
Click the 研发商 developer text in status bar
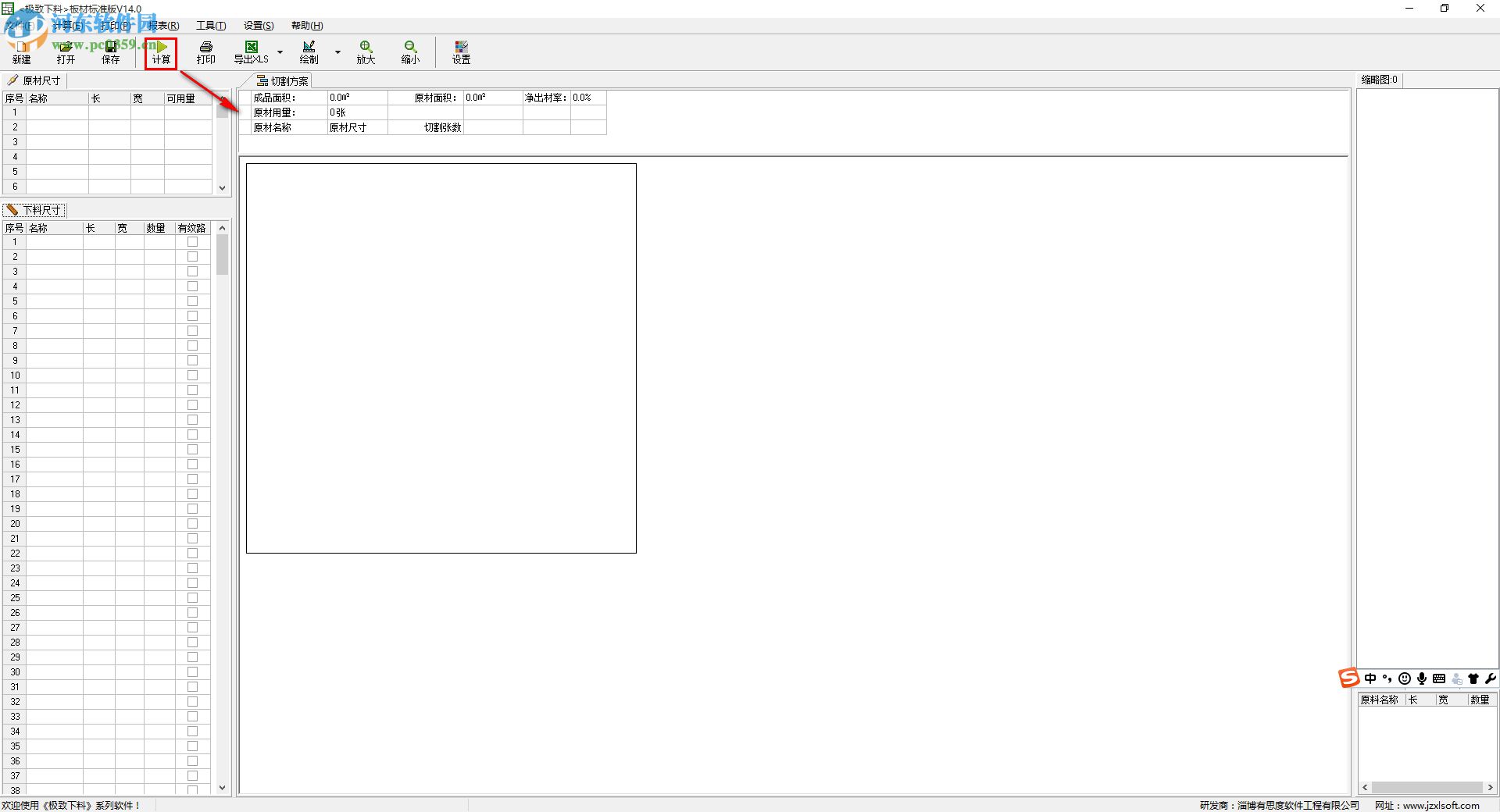click(x=1280, y=805)
